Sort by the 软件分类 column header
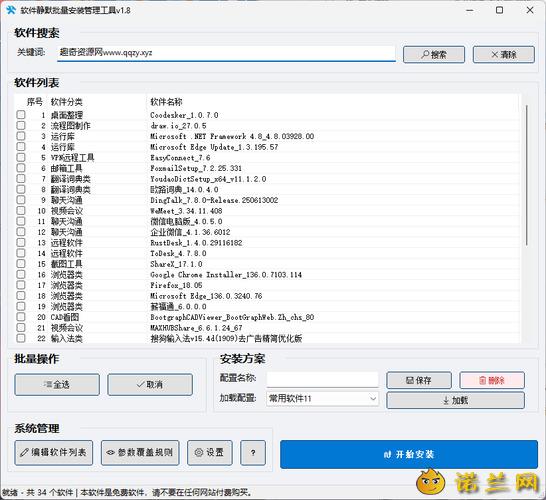This screenshot has height=500, width=546. pos(67,102)
